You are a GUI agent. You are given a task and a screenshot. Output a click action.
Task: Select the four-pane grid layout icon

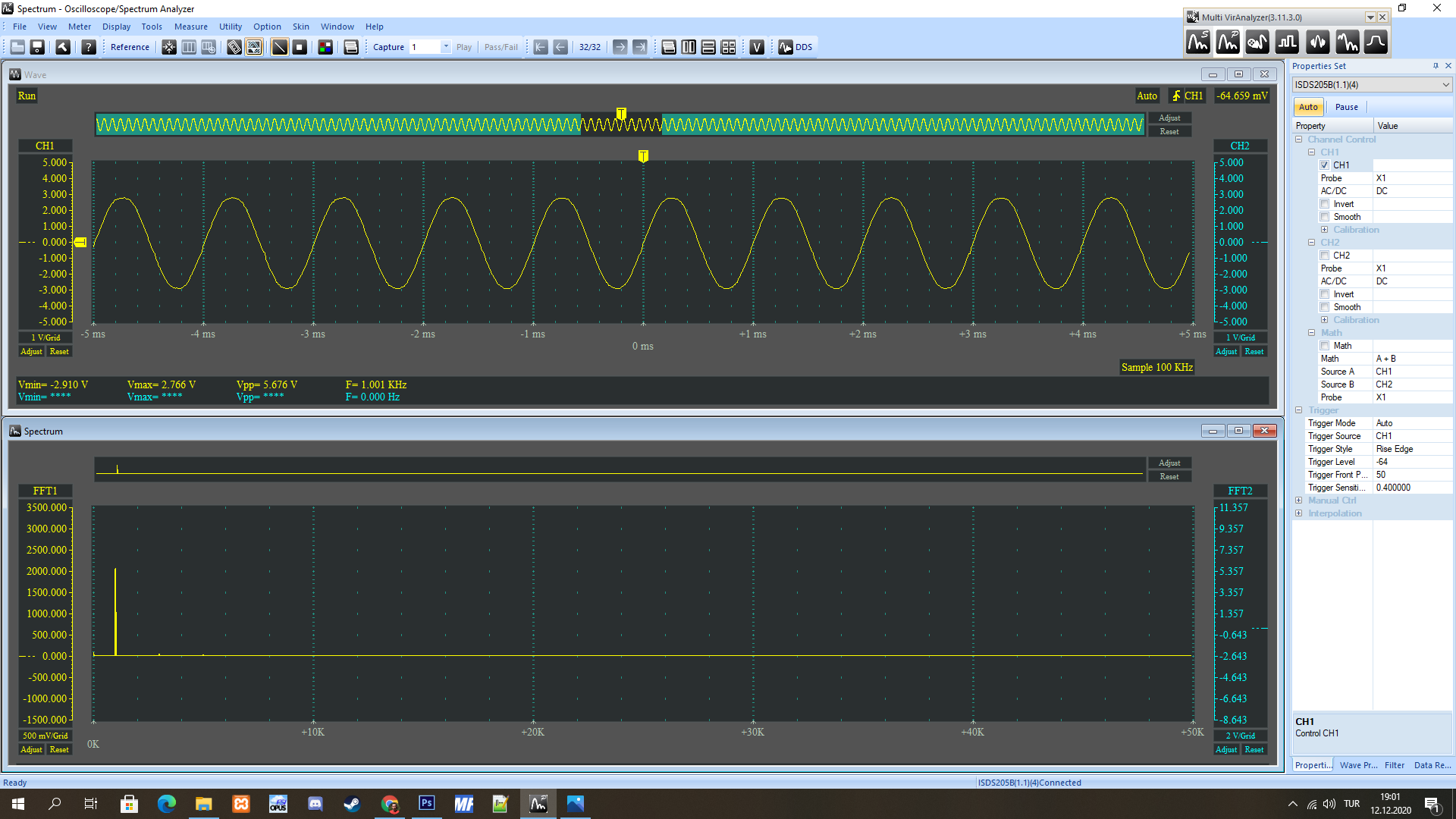point(729,47)
